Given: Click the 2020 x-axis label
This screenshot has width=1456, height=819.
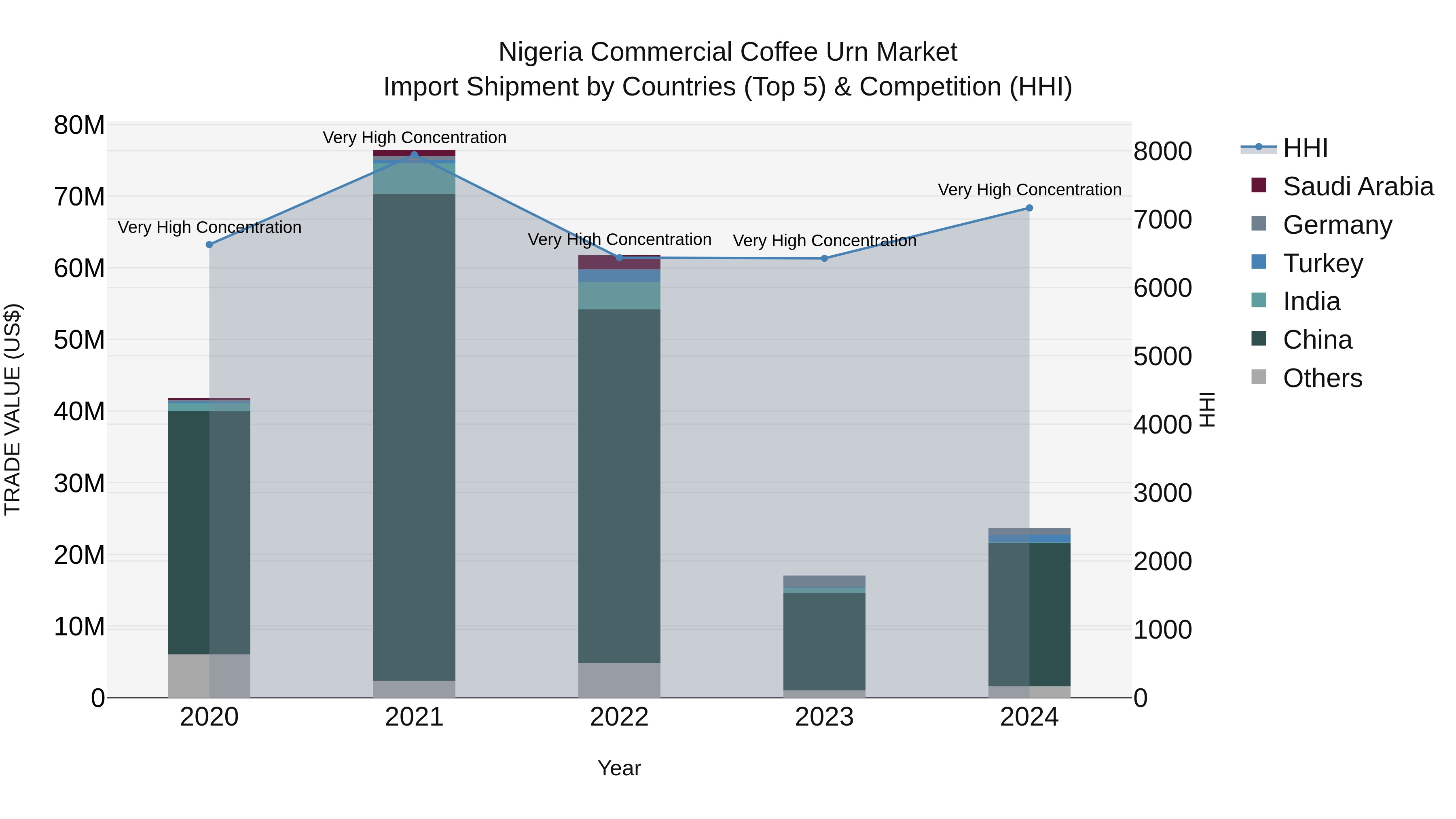Looking at the screenshot, I should coord(209,717).
